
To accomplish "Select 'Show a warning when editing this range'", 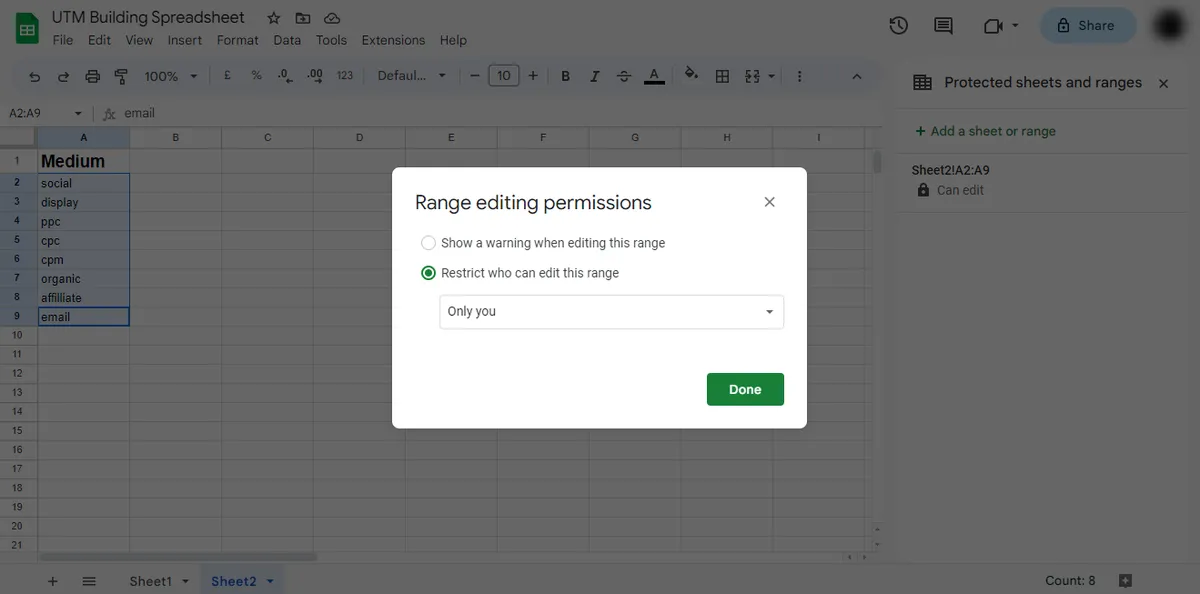I will [428, 242].
